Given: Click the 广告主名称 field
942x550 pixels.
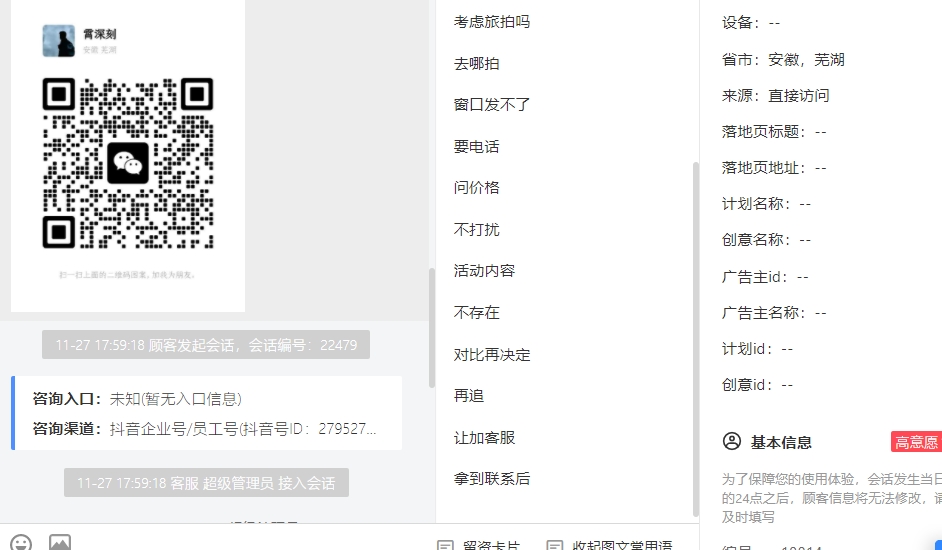Looking at the screenshot, I should pyautogui.click(x=774, y=313).
